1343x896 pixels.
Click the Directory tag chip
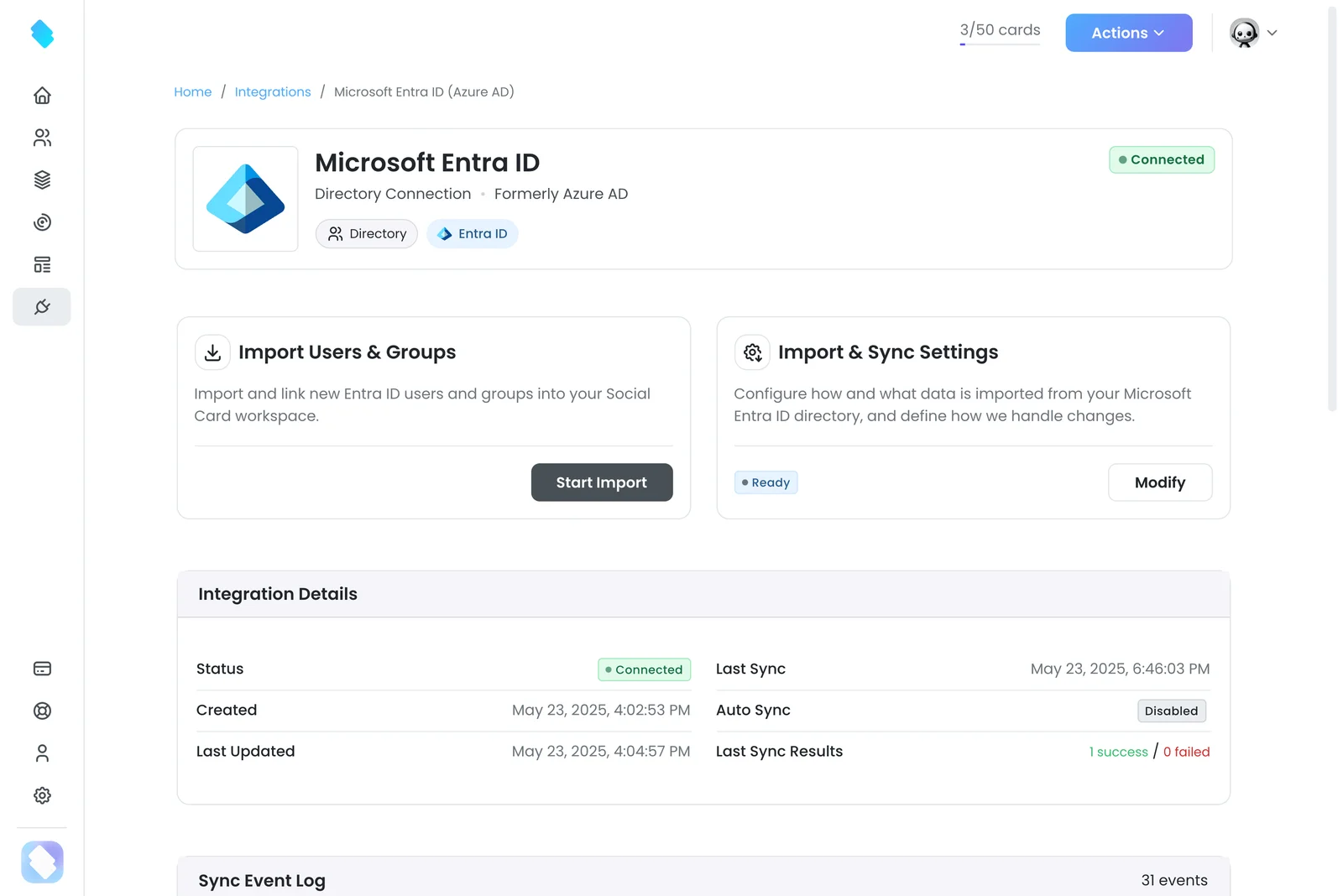pyautogui.click(x=367, y=234)
